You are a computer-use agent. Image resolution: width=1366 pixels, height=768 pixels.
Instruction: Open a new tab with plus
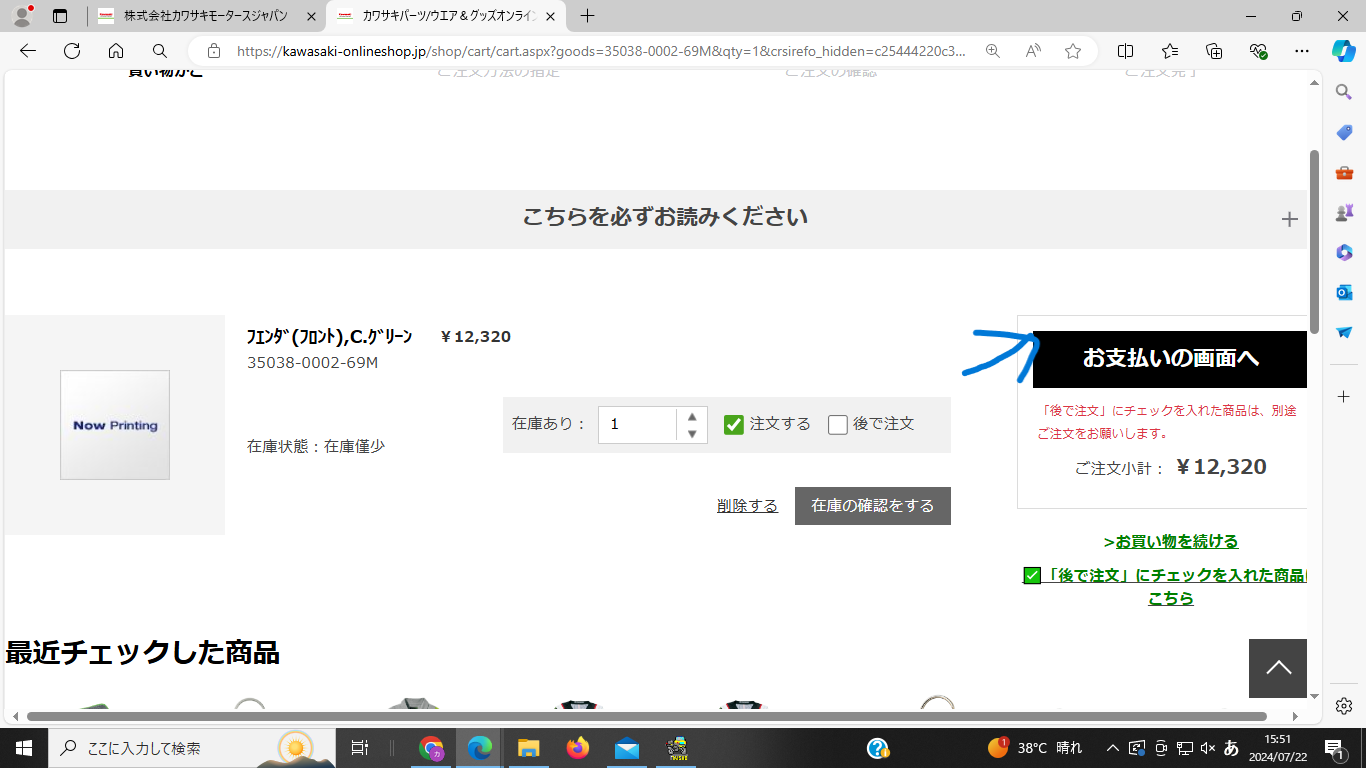click(x=587, y=16)
